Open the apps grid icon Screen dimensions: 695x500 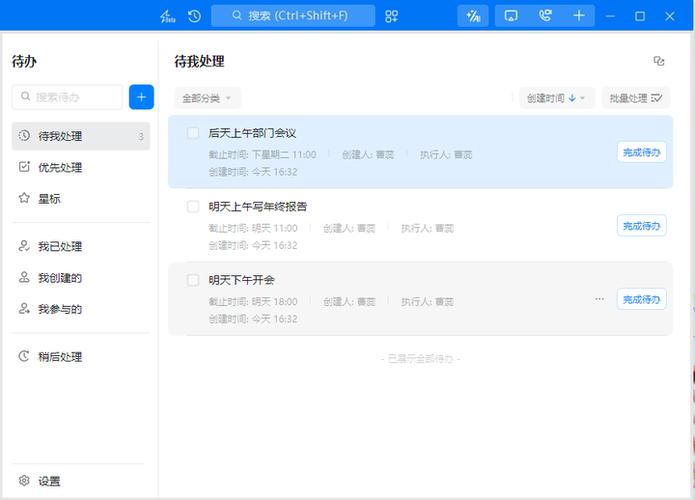click(x=391, y=16)
